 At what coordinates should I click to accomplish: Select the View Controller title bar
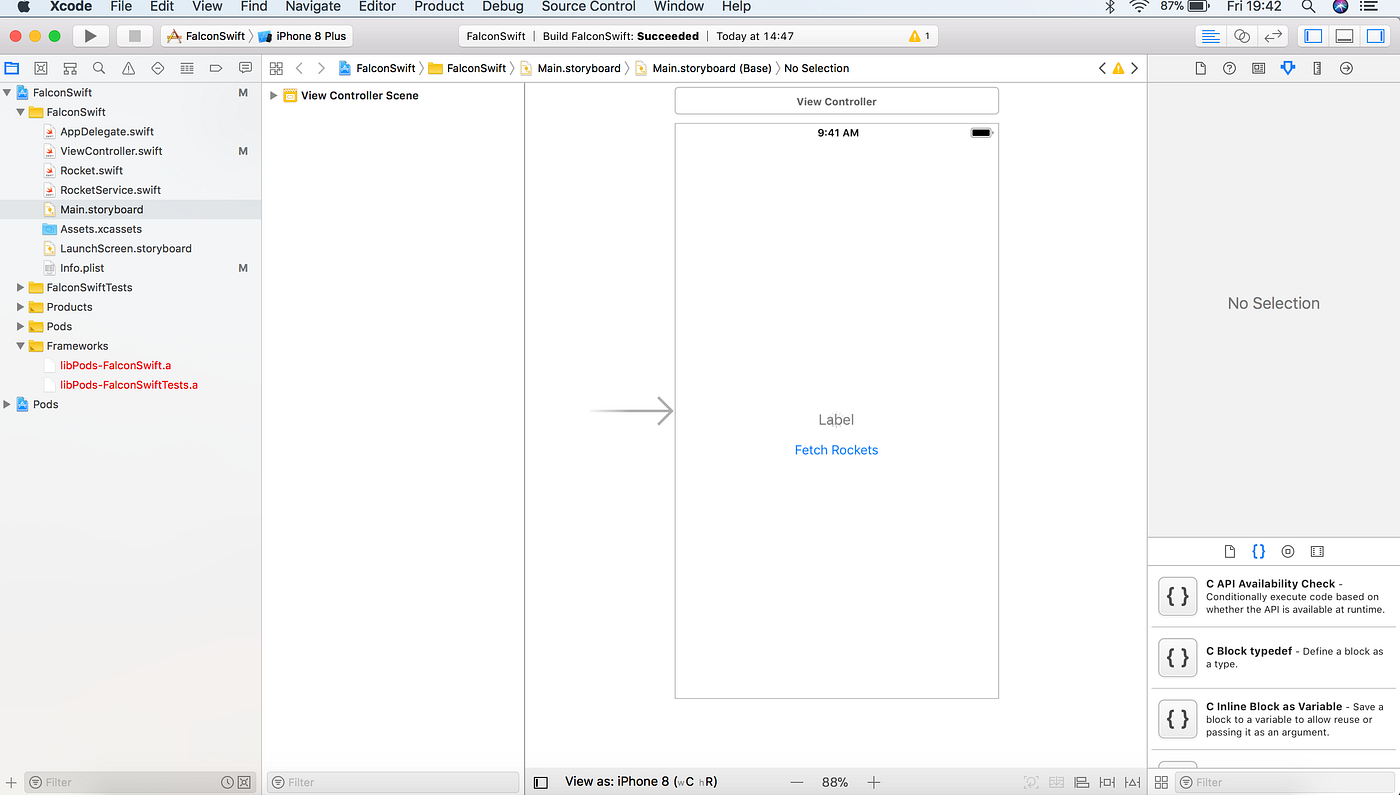pyautogui.click(x=837, y=101)
